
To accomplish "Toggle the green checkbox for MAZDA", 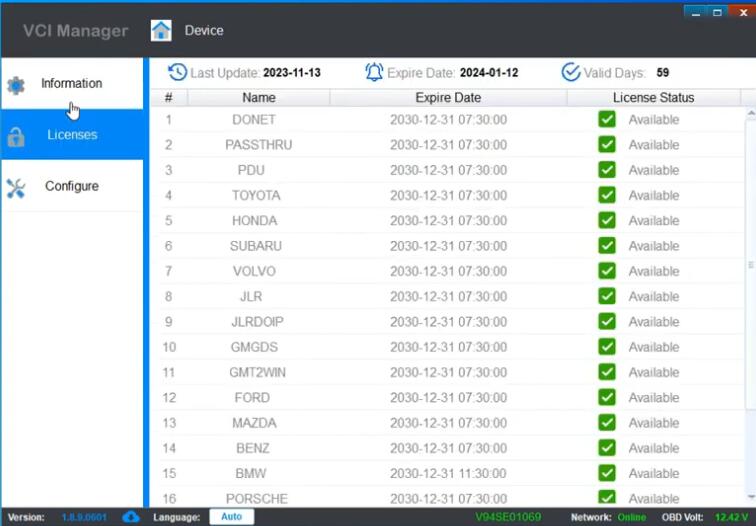I will tap(607, 422).
